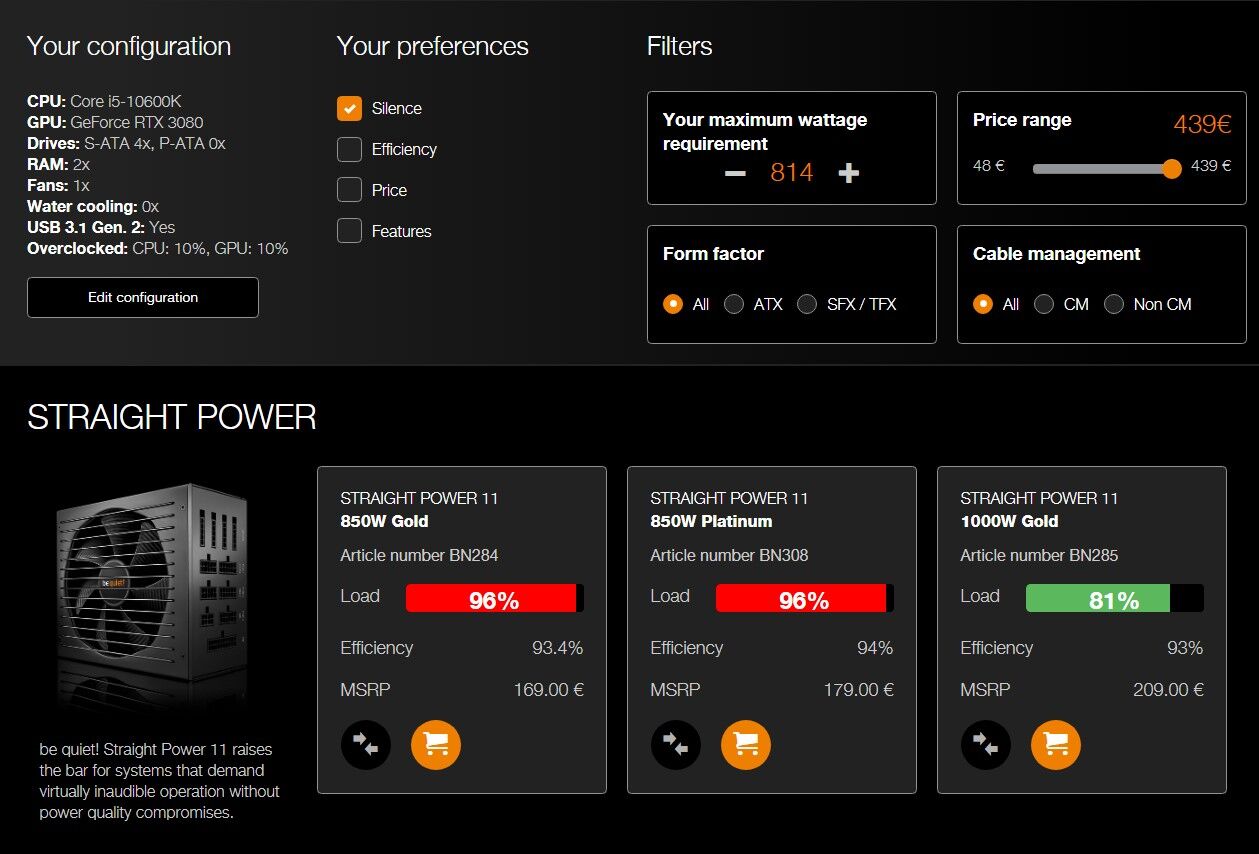Click the STRAIGHT POWER section heading
1259x854 pixels.
pyautogui.click(x=172, y=417)
